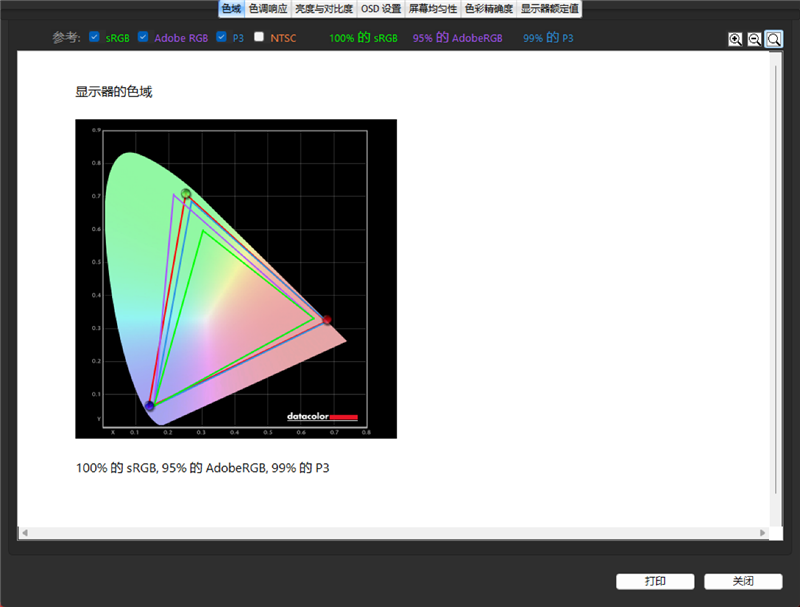800x607 pixels.
Task: Toggle the Adobe RGB reference checkbox
Action: [143, 37]
